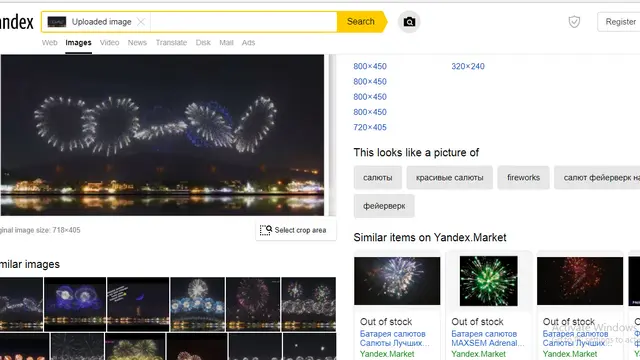The height and width of the screenshot is (360, 640).
Task: Open market item image with green fireworks
Action: pos(488,281)
